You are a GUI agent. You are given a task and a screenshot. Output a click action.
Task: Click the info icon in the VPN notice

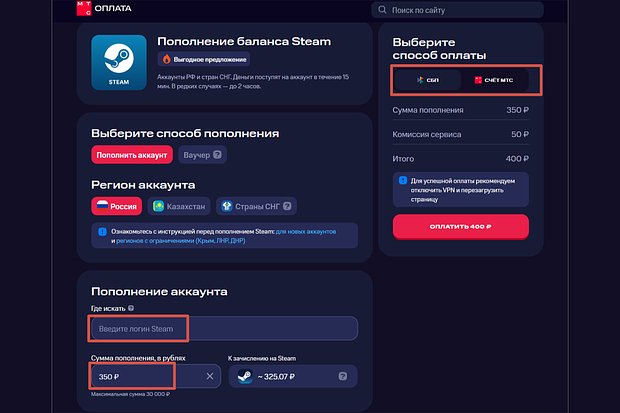coord(403,180)
